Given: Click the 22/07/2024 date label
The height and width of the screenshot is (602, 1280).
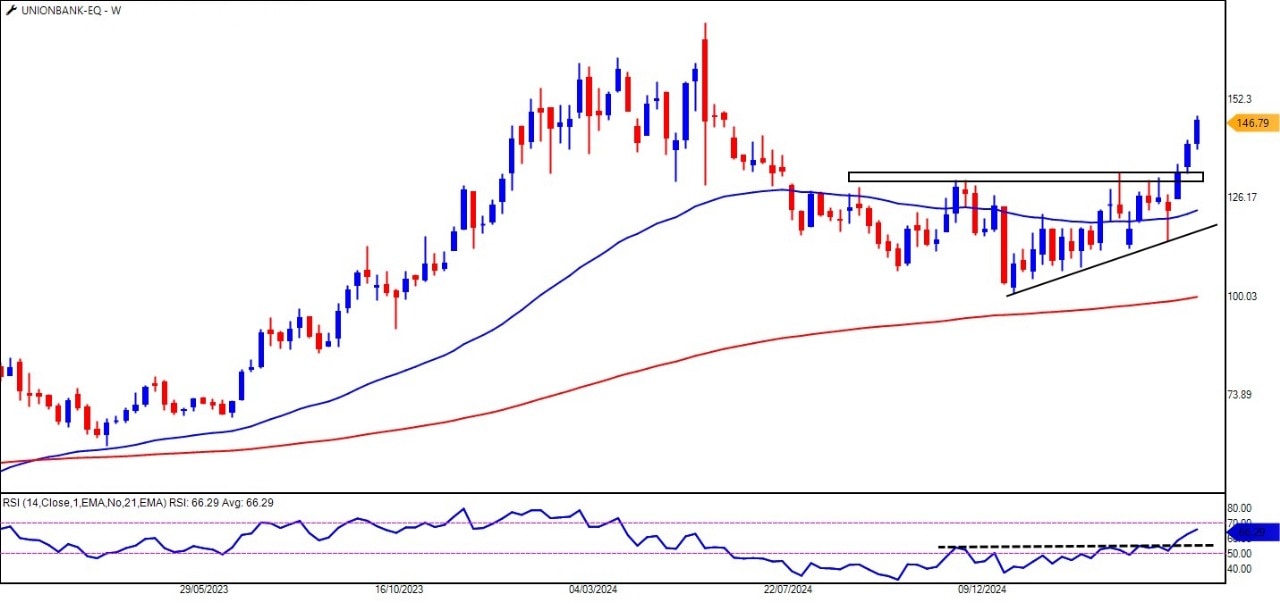Looking at the screenshot, I should [x=788, y=590].
